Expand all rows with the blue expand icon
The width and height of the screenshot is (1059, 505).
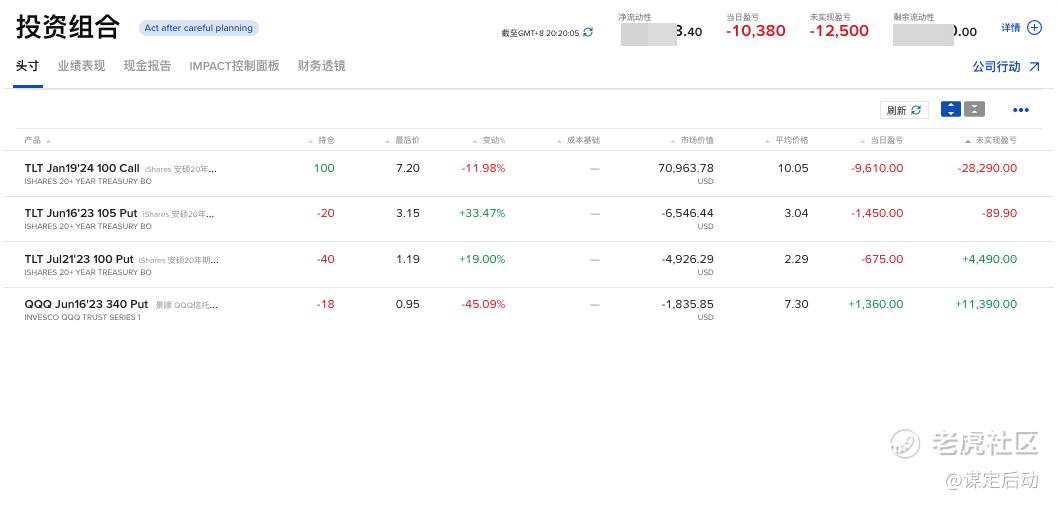[950, 110]
